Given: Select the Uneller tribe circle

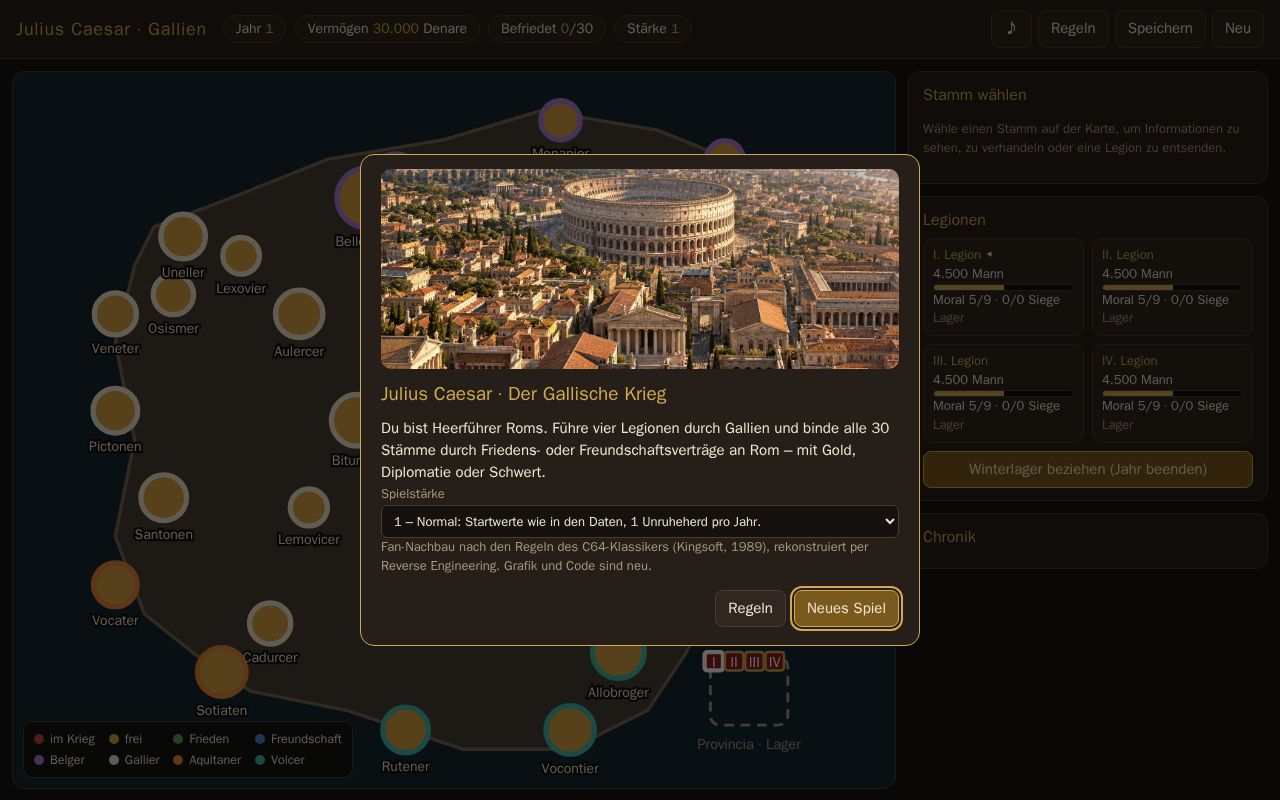Looking at the screenshot, I should coord(183,237).
